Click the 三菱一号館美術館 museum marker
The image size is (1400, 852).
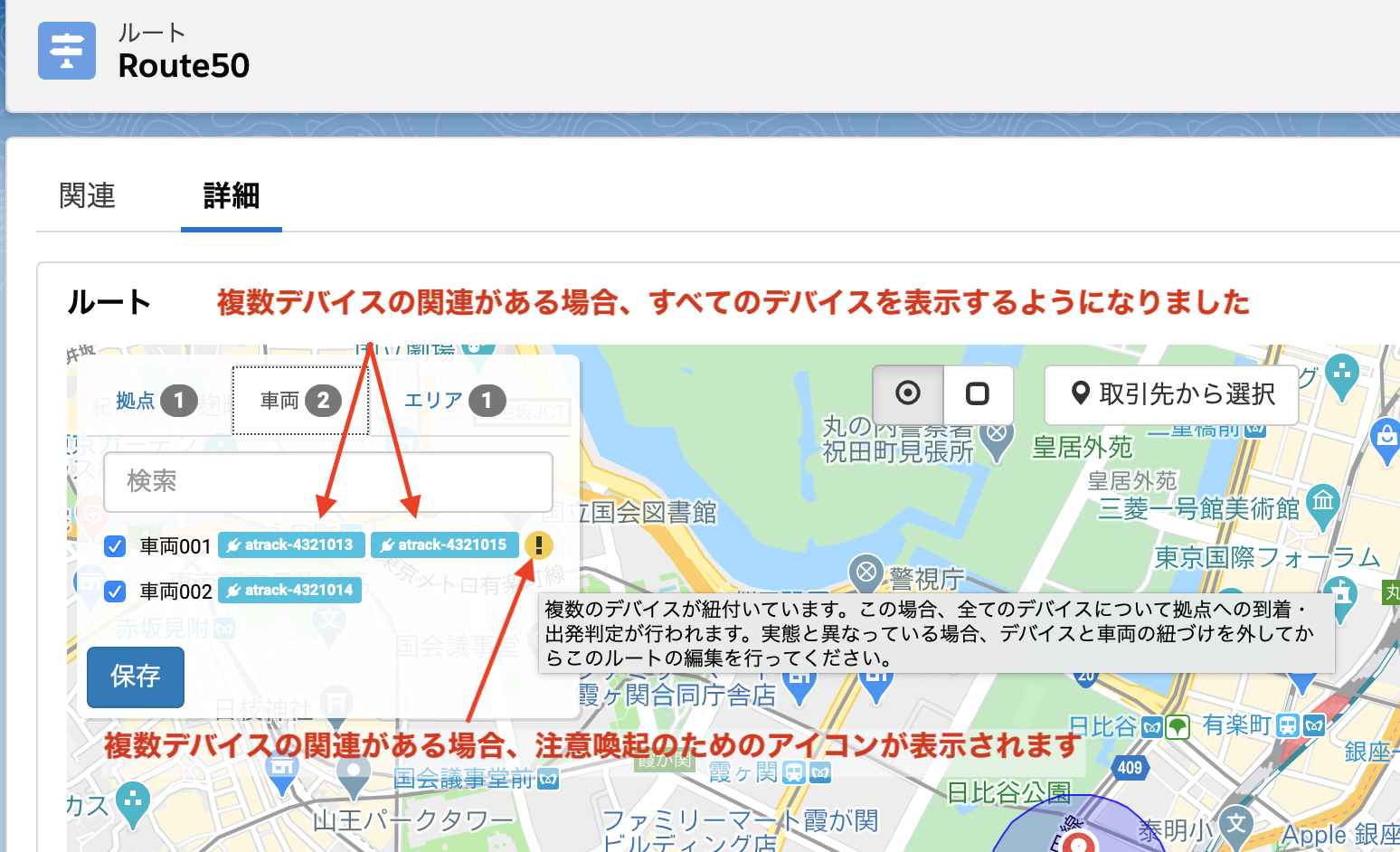1323,506
